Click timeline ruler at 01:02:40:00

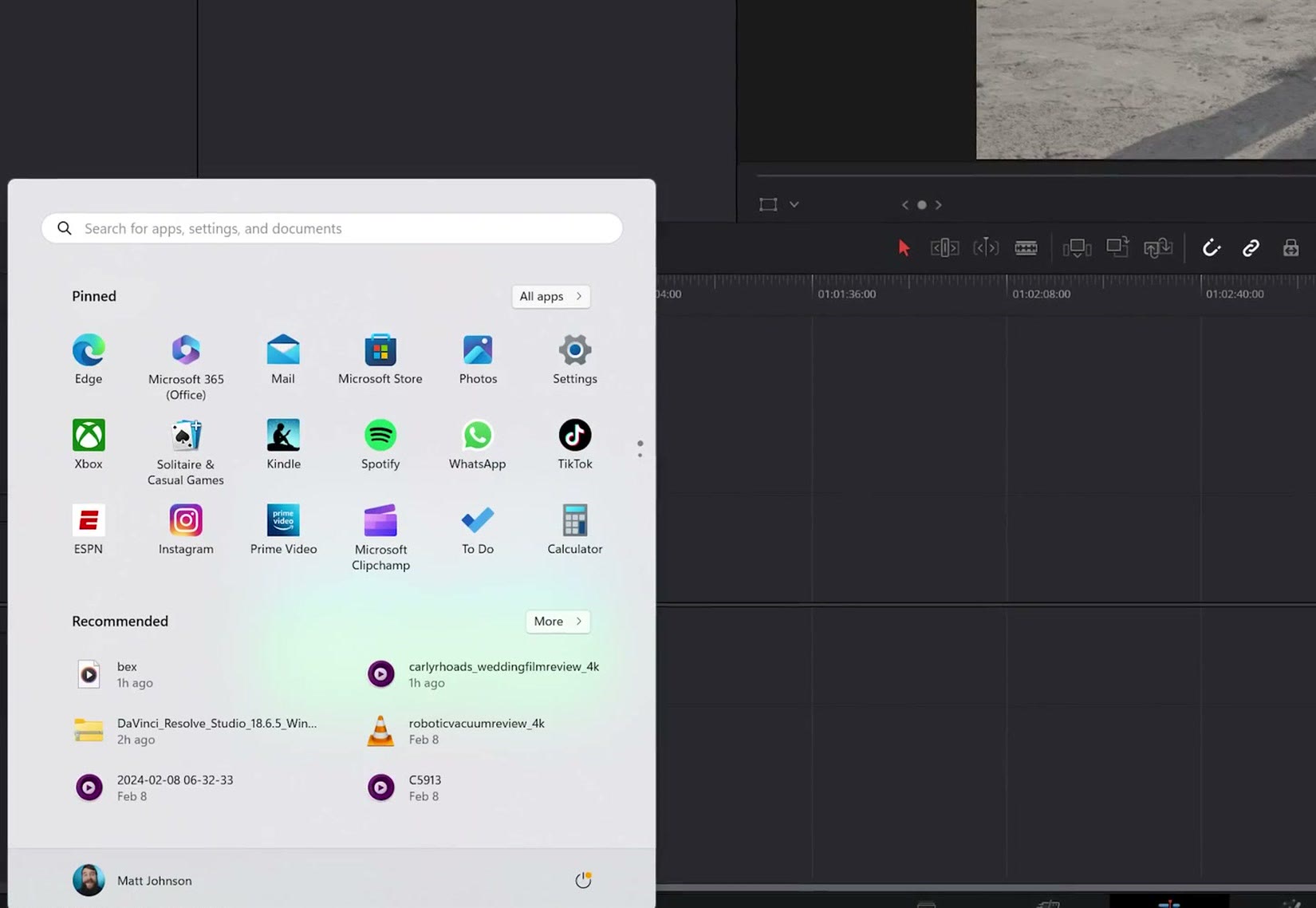tap(1235, 294)
